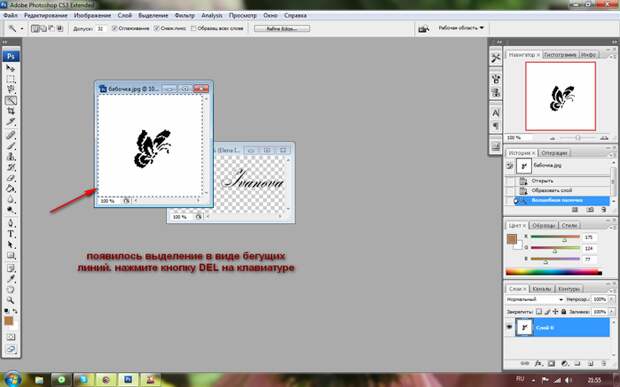Hide Слой 0 with the eye icon
This screenshot has height=387, width=620.
click(509, 327)
